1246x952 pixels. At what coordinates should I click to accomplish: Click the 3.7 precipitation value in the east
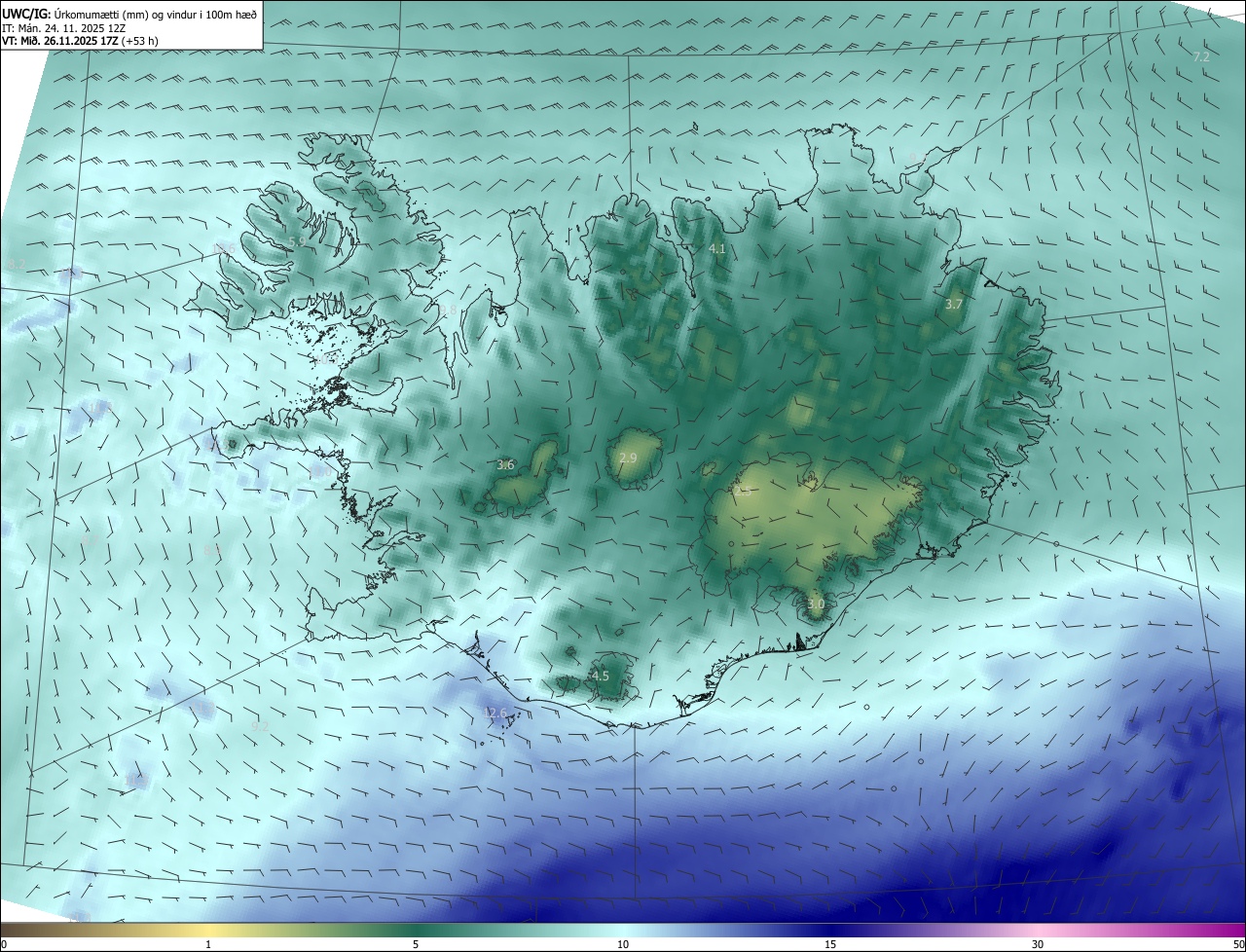pos(954,305)
